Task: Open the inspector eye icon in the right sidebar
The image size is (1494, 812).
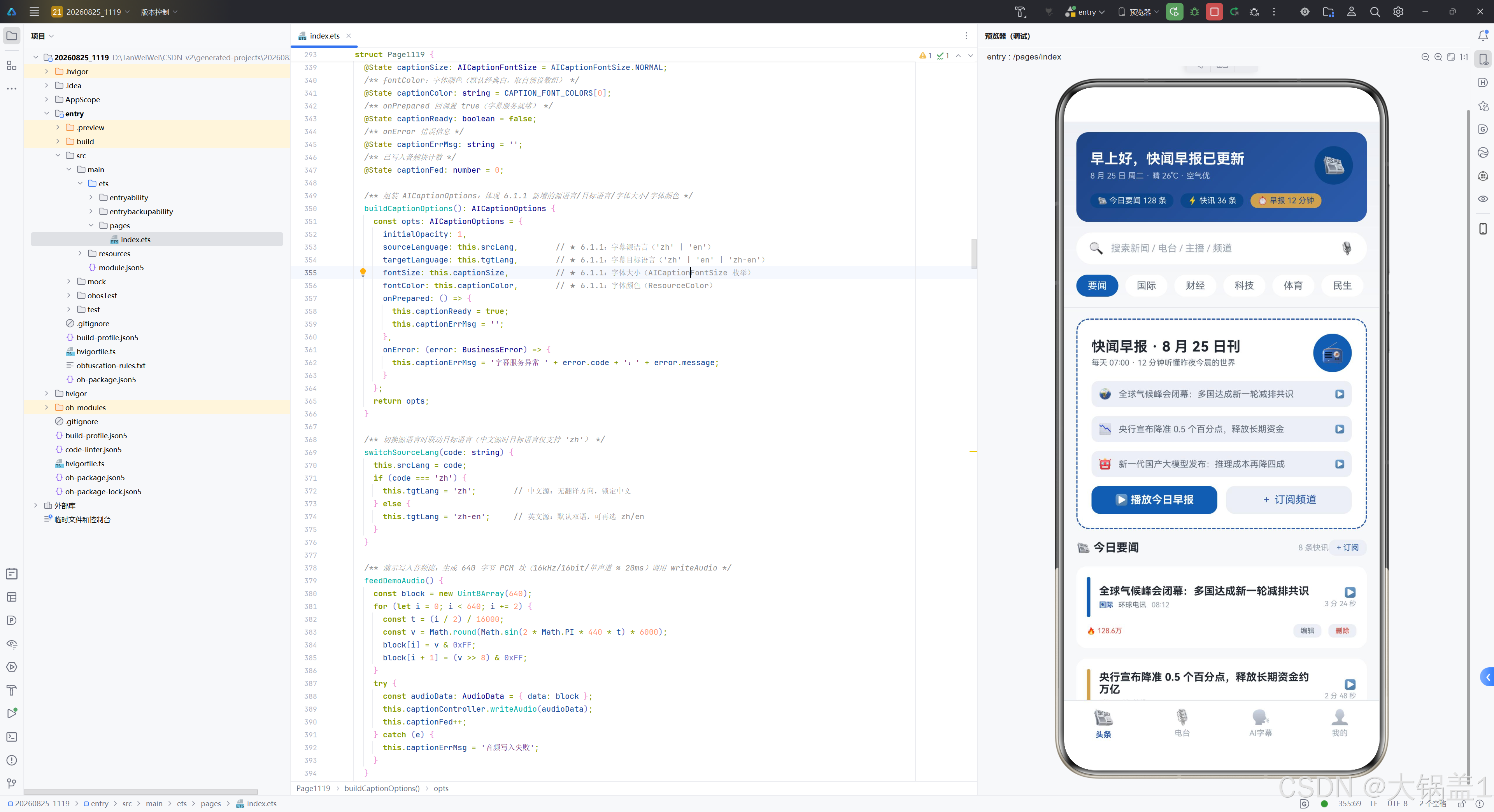Action: click(x=1483, y=199)
